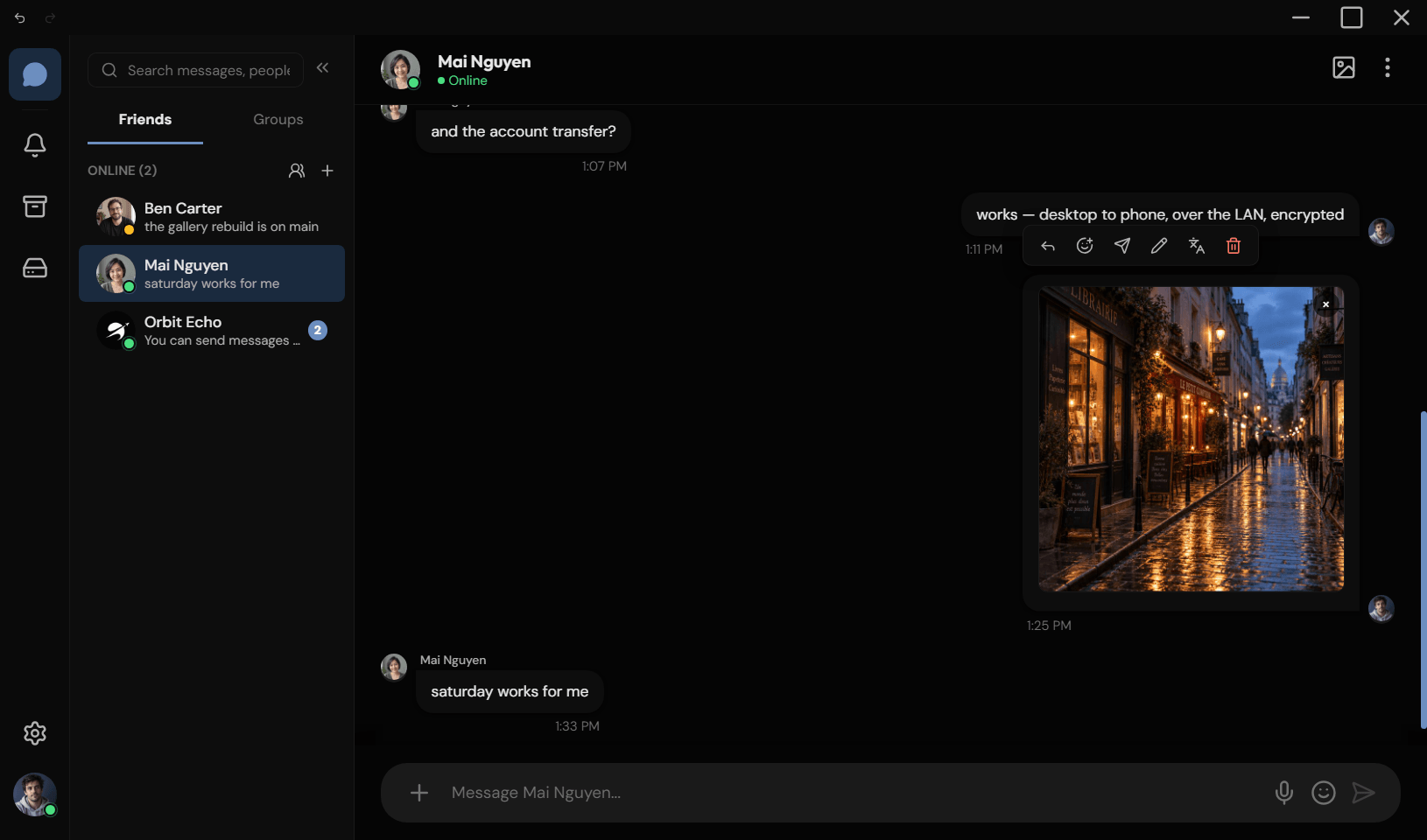Open shared media gallery icon in header
Image resolution: width=1427 pixels, height=840 pixels.
coord(1344,67)
